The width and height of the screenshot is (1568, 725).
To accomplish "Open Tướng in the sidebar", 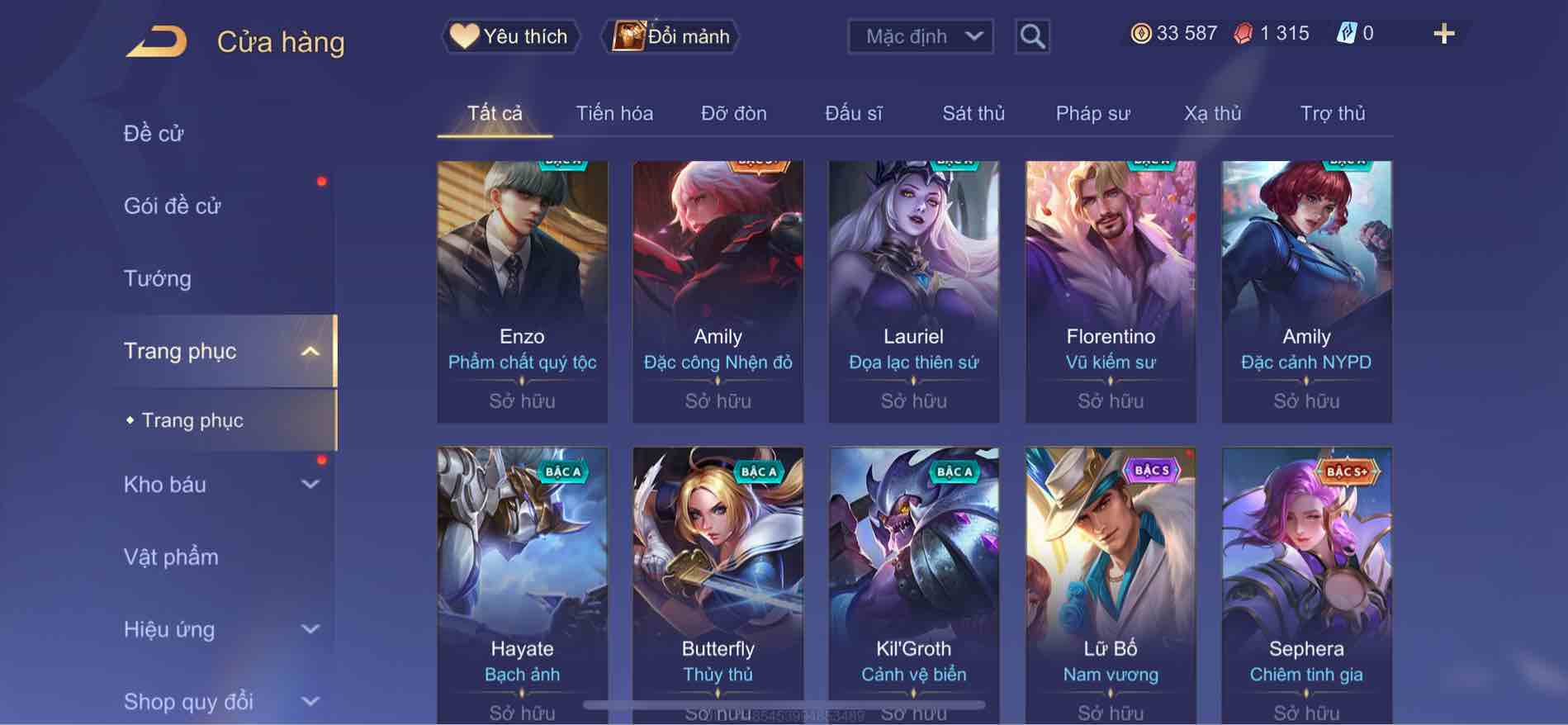I will [x=158, y=278].
